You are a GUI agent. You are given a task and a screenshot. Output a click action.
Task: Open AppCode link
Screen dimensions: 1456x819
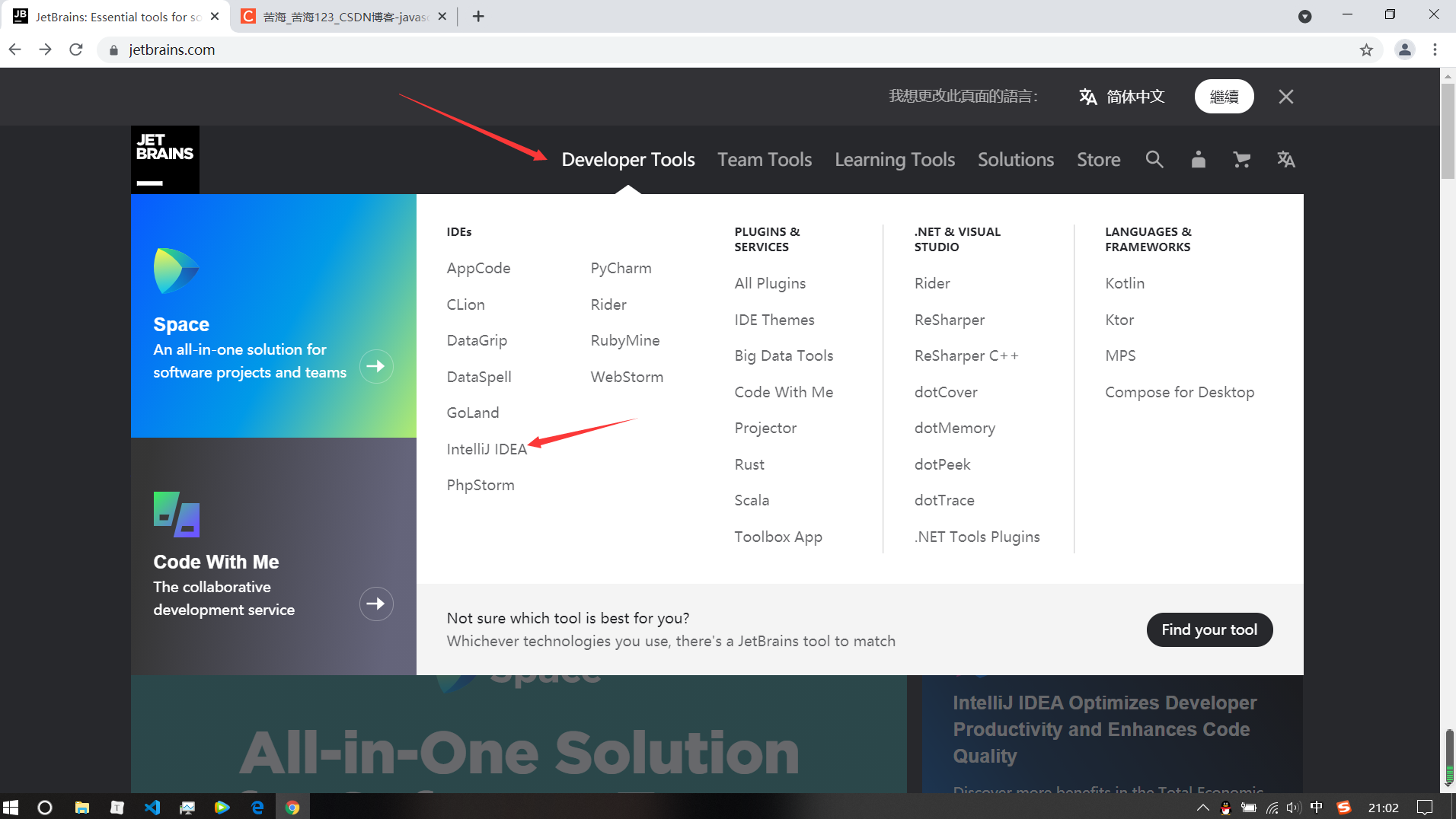click(x=478, y=268)
